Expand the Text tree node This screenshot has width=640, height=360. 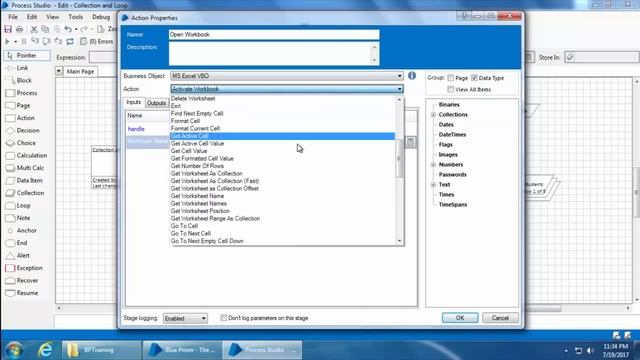point(433,184)
